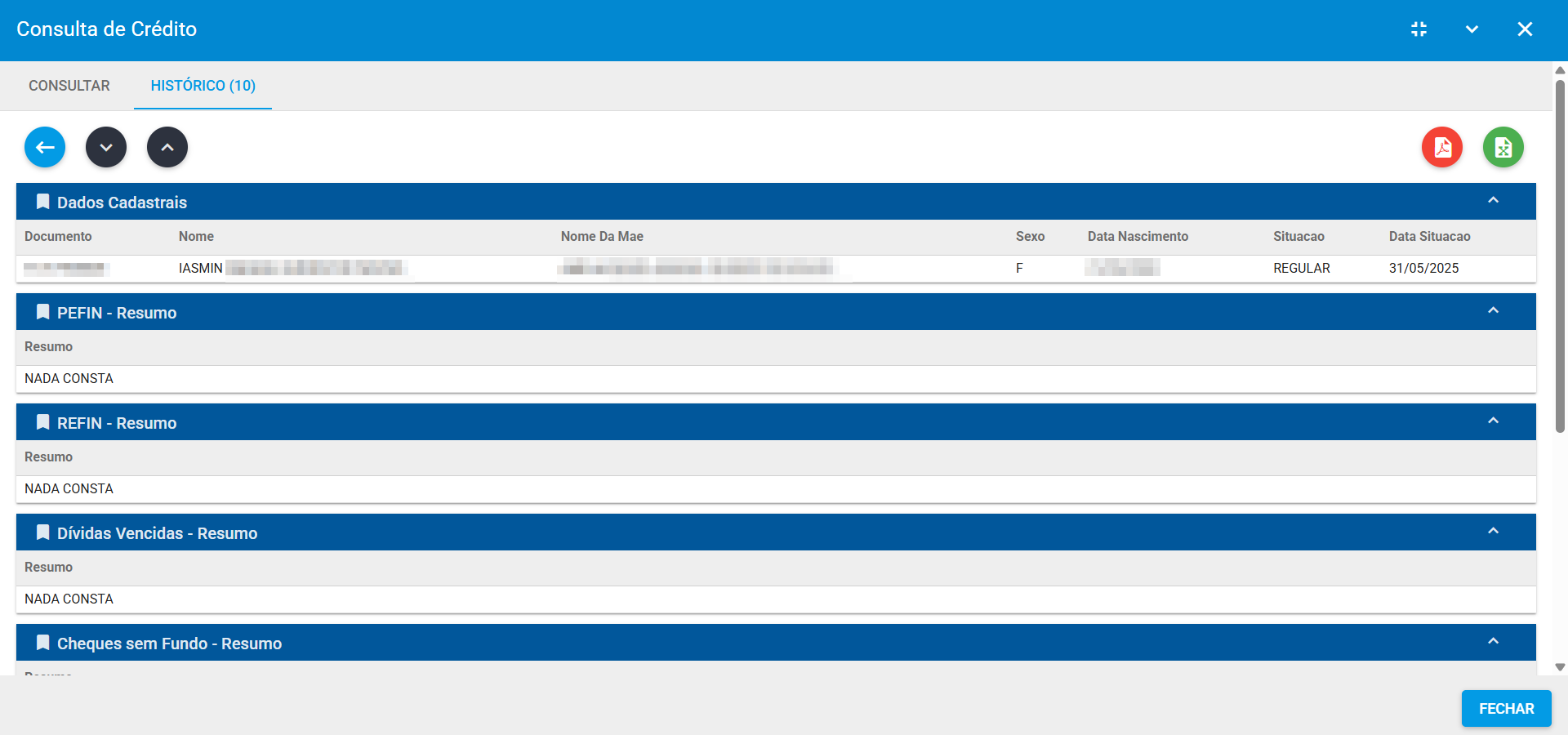Click the scrollbar up arrow

pos(1560,70)
